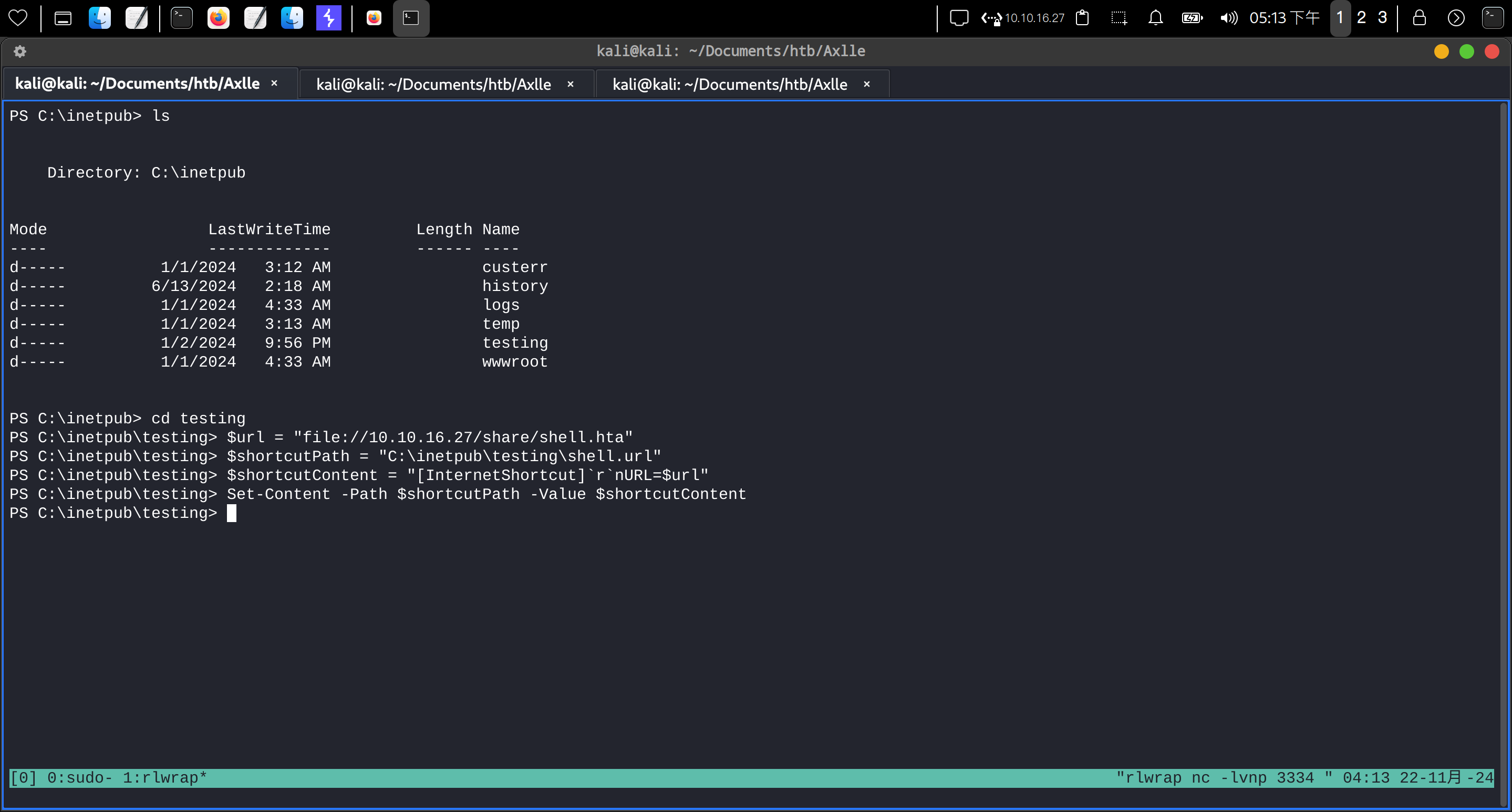Select 'testing' directory name in listing
Screen dimensions: 1512x812
pyautogui.click(x=515, y=342)
